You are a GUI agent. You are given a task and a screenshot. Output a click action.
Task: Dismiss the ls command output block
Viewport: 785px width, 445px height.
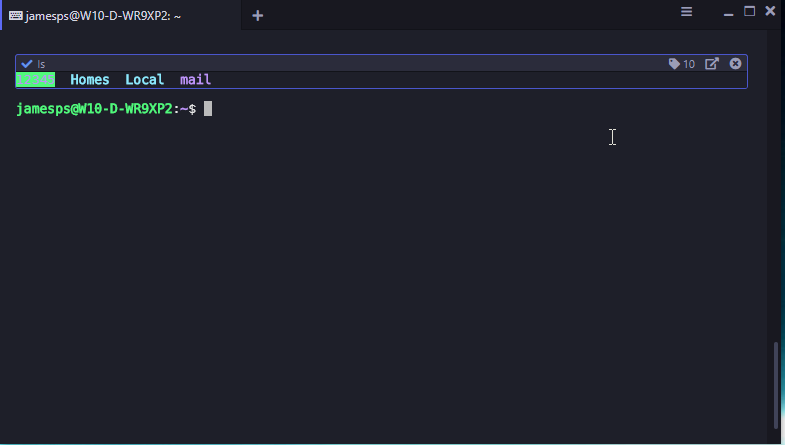(735, 64)
